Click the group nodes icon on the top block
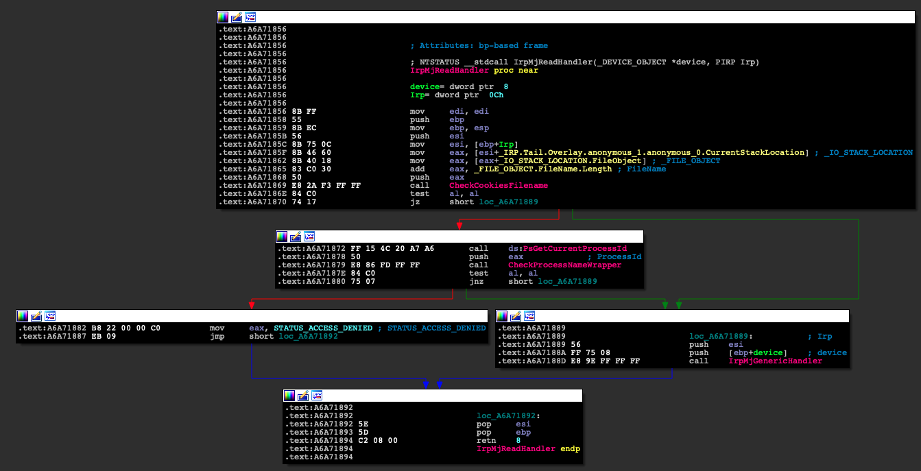 tap(250, 18)
